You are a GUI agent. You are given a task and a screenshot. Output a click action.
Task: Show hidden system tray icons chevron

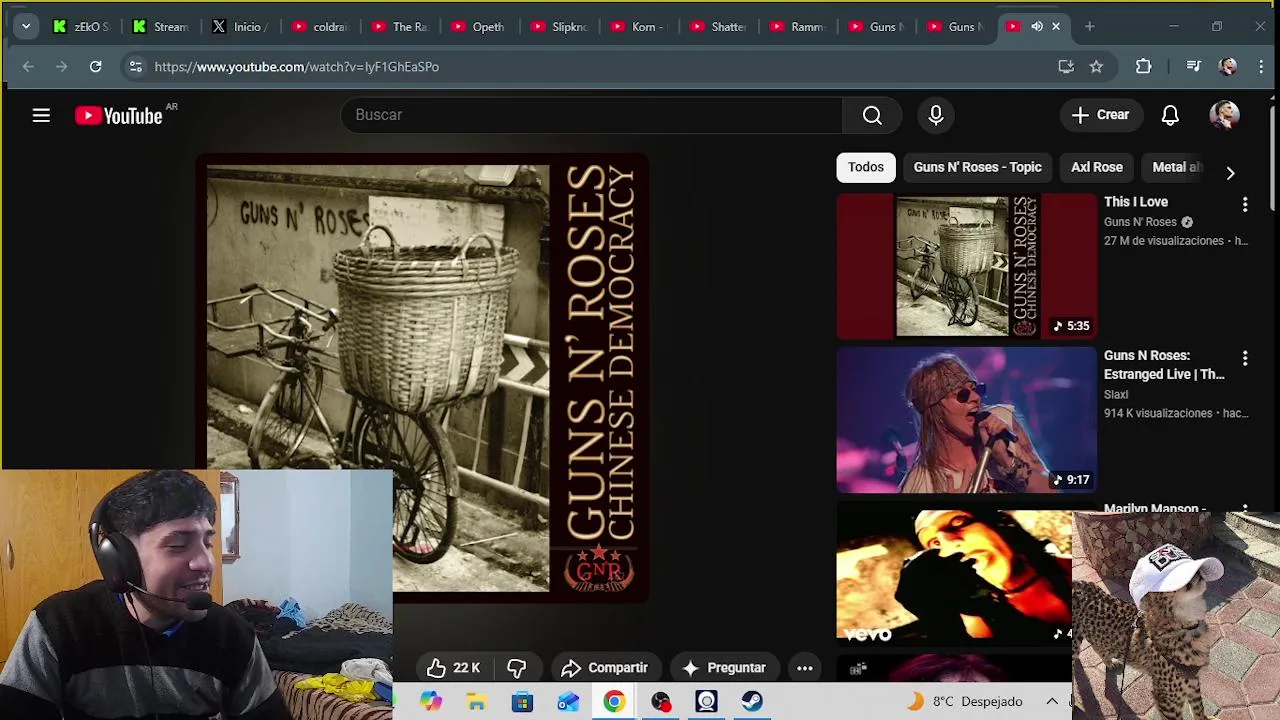point(1052,702)
